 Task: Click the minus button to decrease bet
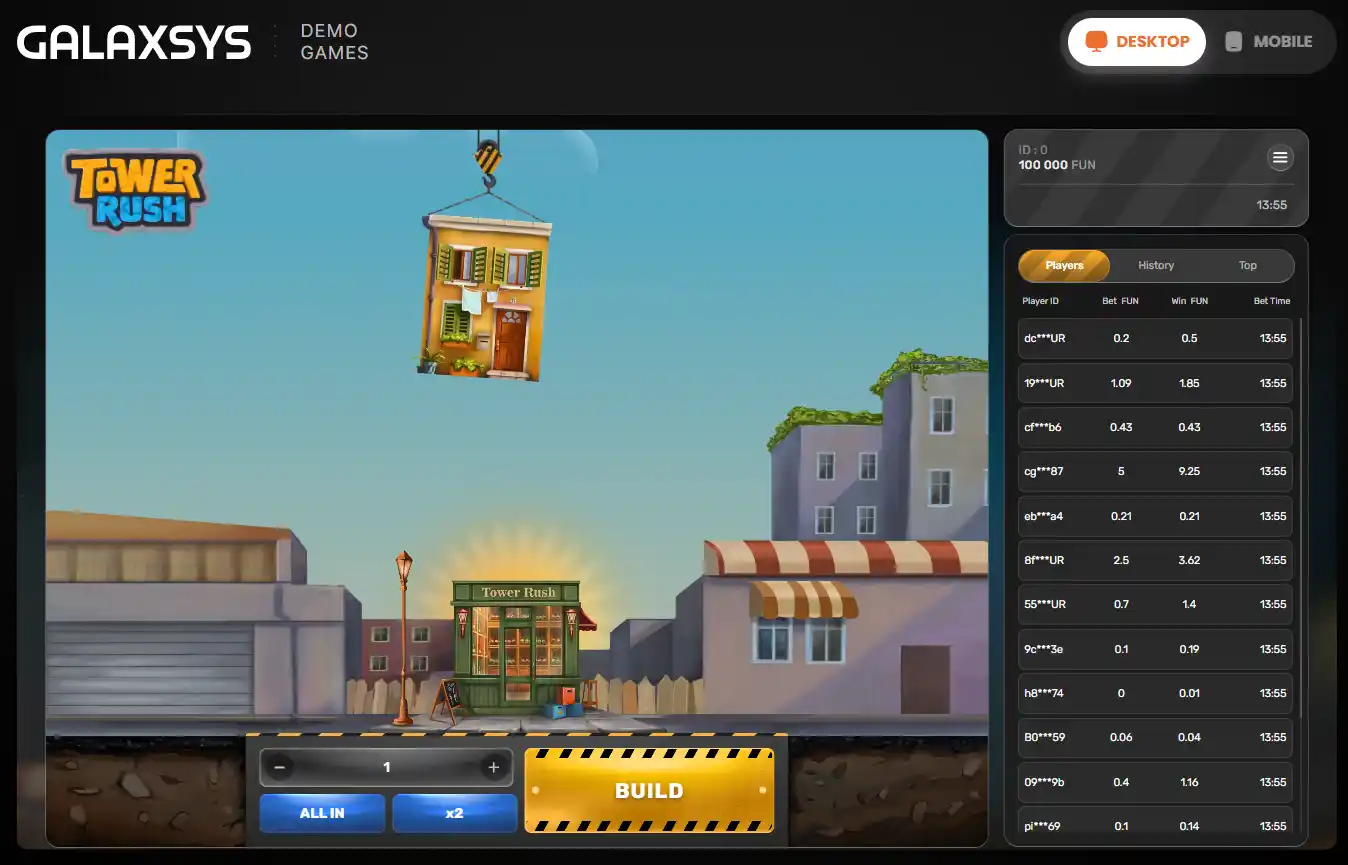(279, 767)
